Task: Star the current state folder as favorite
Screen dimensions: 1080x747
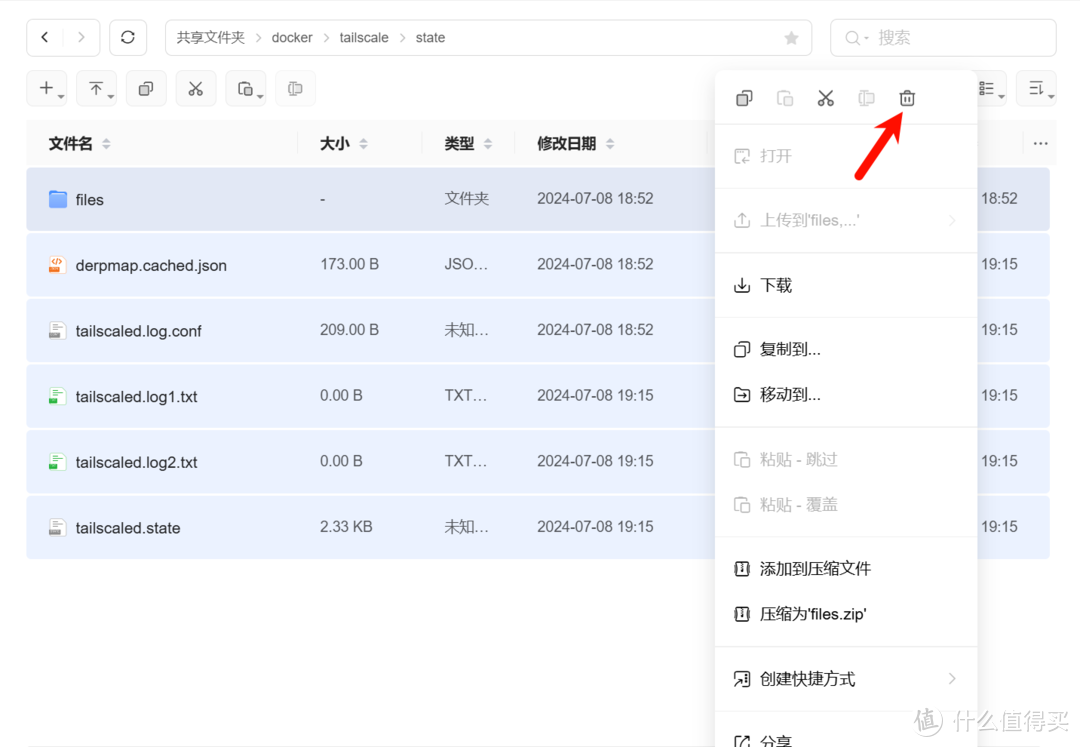Action: click(790, 37)
